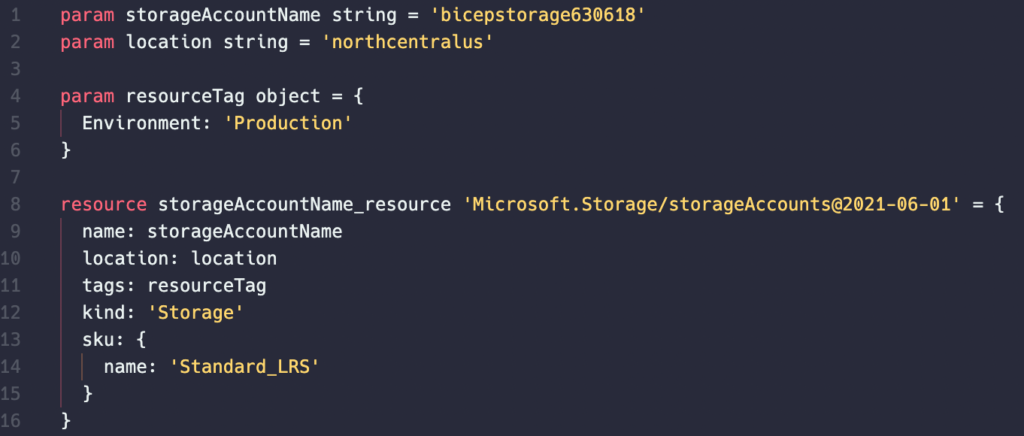Click the 'tags: resourceTag' property line
The height and width of the screenshot is (436, 1024).
[x=174, y=286]
